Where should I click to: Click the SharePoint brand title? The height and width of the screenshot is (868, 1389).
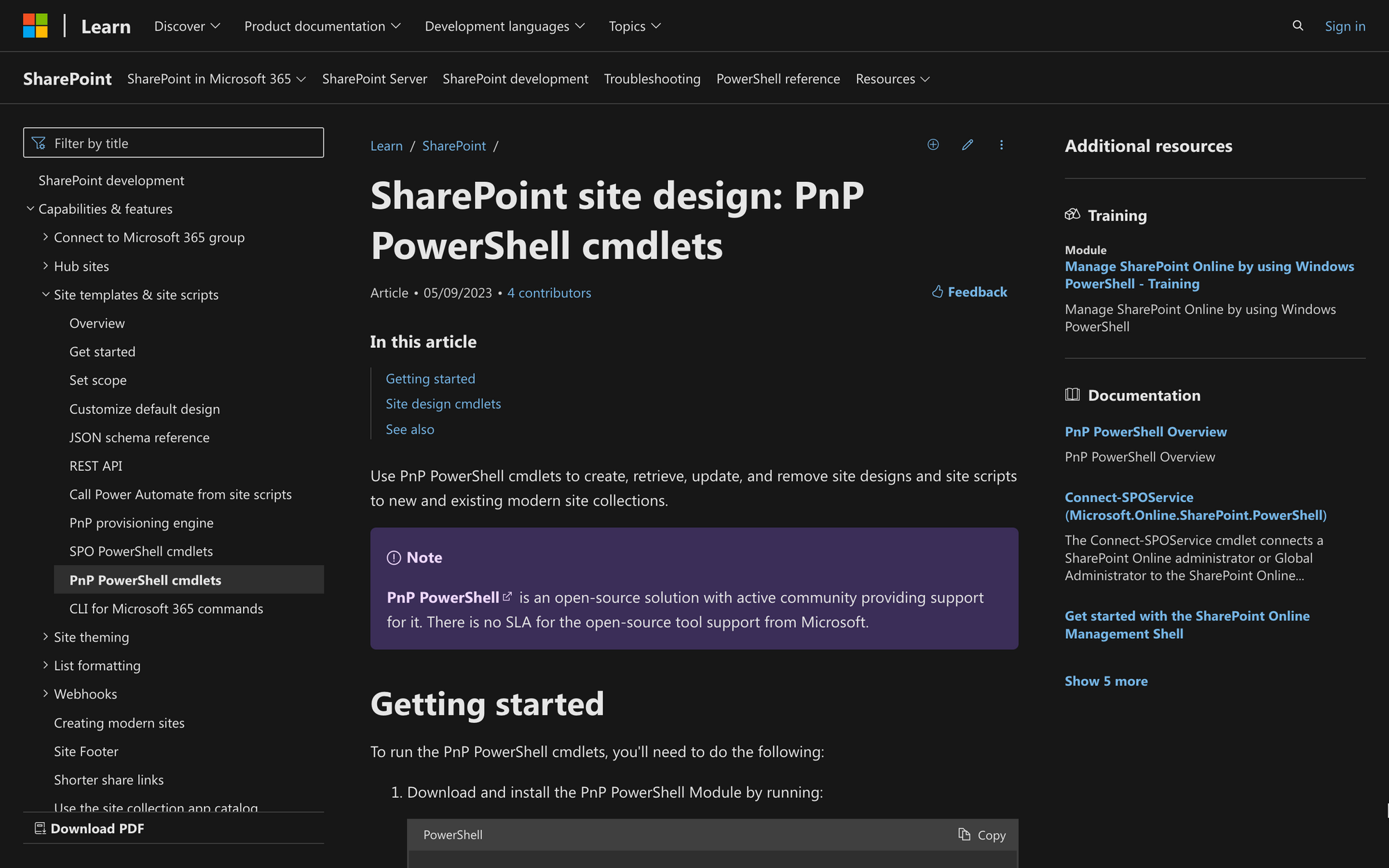67,79
